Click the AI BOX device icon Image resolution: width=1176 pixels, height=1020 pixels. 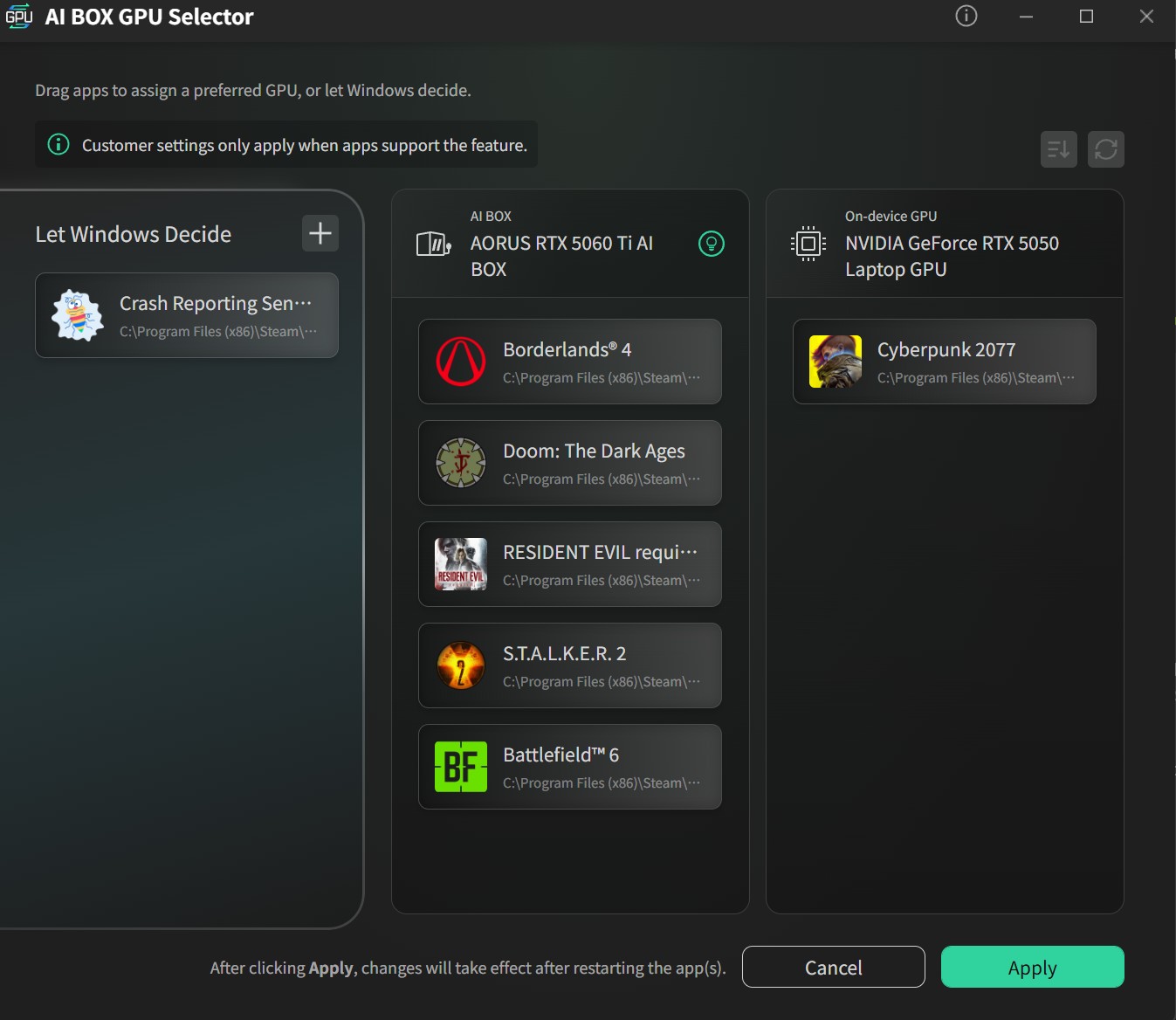[x=434, y=244]
